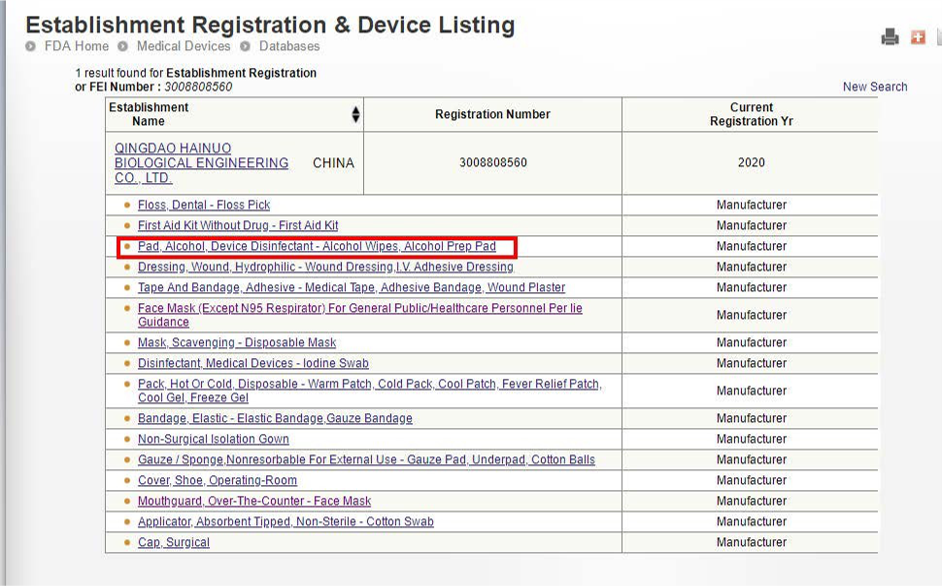Open First Aid Kit Without Drug listing
The height and width of the screenshot is (586, 943).
pyautogui.click(x=238, y=226)
